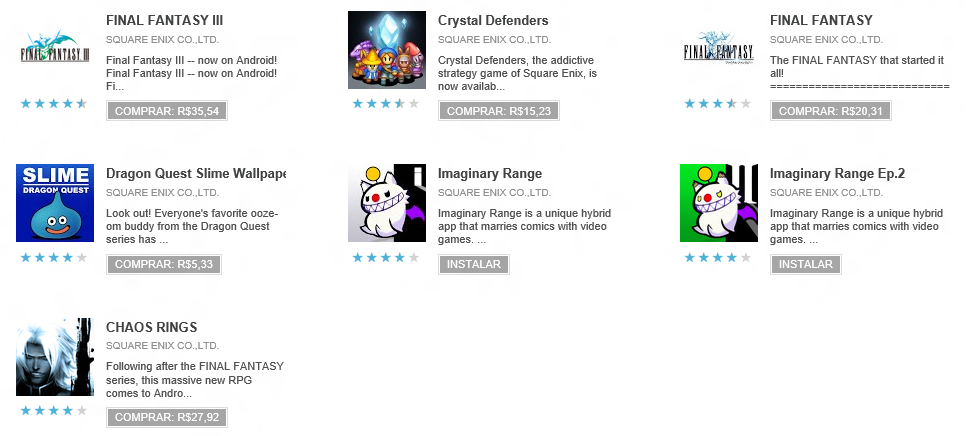Click the star rating under CHAOS RINGS

pyautogui.click(x=53, y=411)
